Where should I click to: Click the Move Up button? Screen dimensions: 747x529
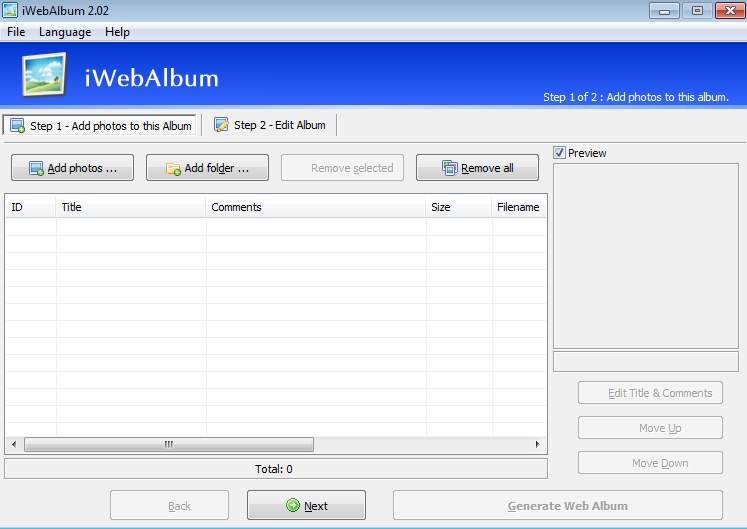pos(650,427)
